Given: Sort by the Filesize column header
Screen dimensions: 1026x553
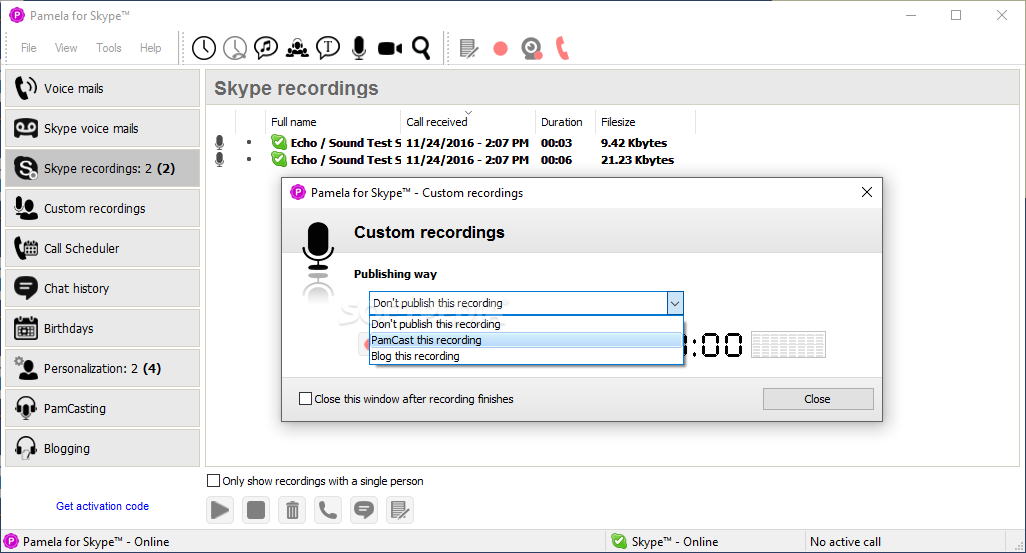Looking at the screenshot, I should [x=645, y=122].
